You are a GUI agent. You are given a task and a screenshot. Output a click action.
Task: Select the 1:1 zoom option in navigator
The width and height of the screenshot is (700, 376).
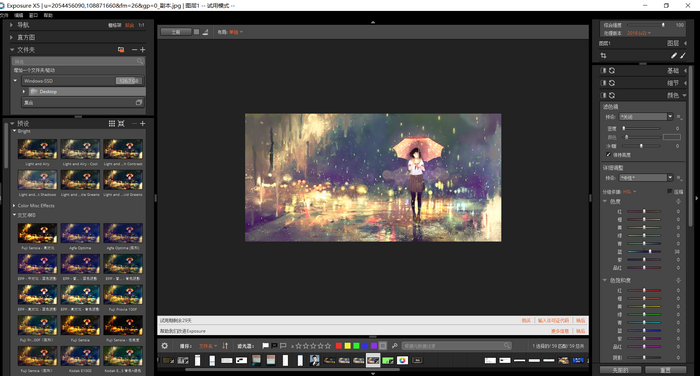(142, 25)
